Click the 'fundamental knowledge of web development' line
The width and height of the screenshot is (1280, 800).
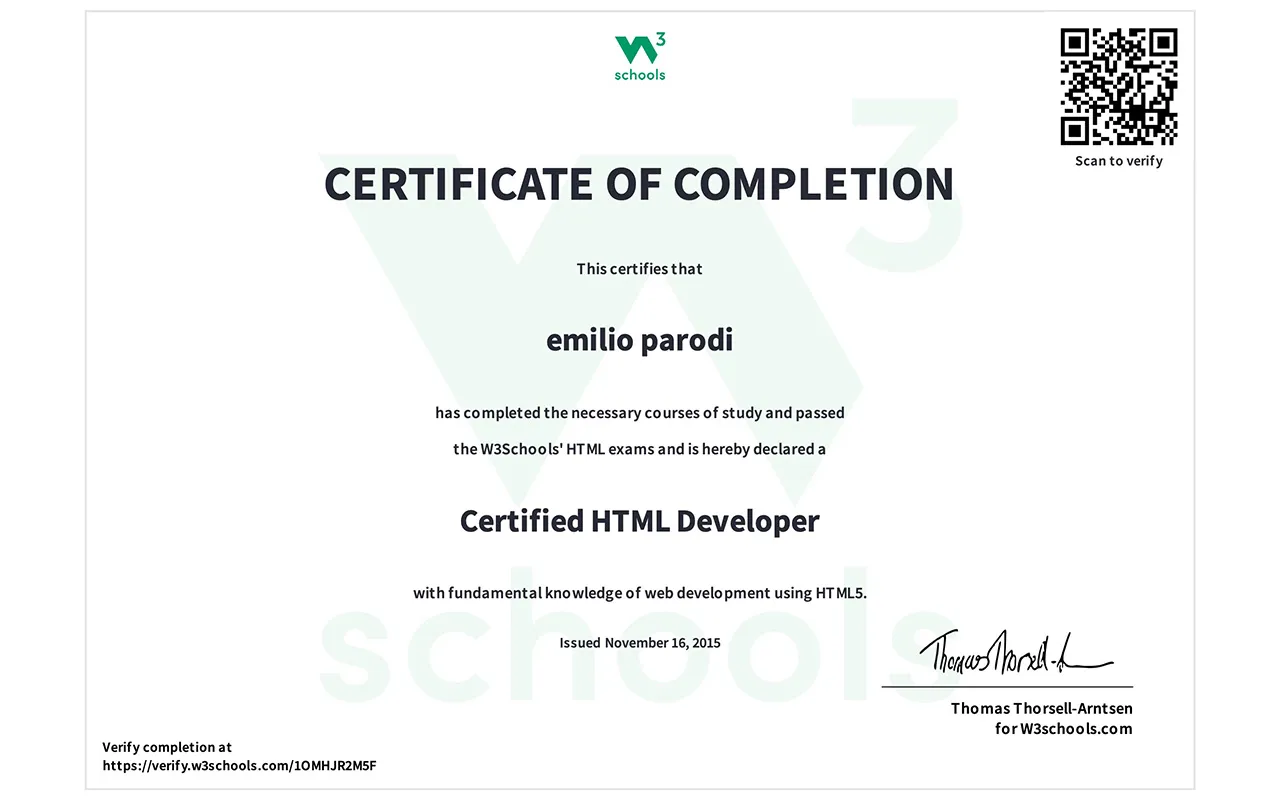639,593
